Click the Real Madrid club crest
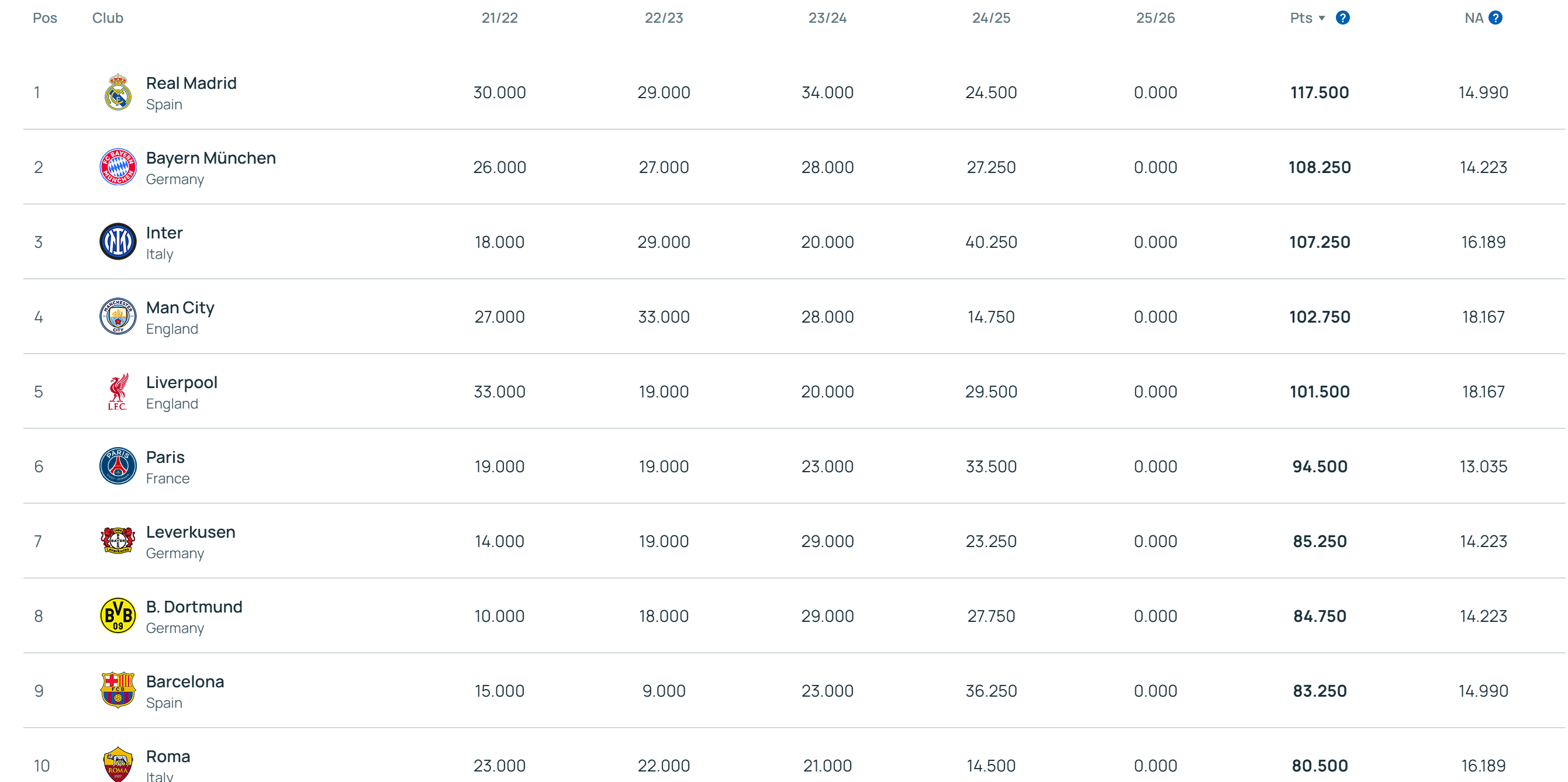 [x=118, y=92]
